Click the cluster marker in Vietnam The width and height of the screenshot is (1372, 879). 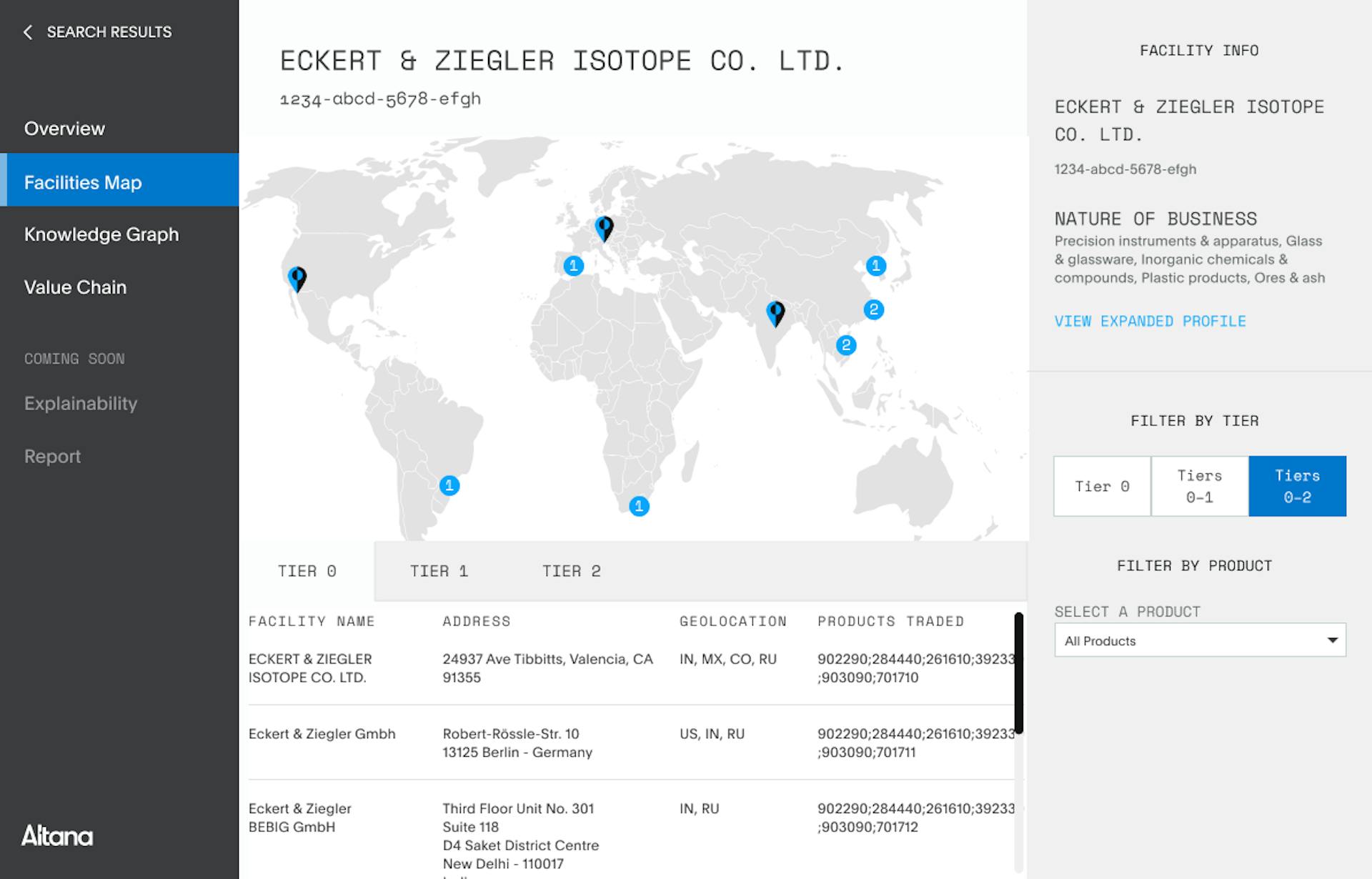point(846,346)
